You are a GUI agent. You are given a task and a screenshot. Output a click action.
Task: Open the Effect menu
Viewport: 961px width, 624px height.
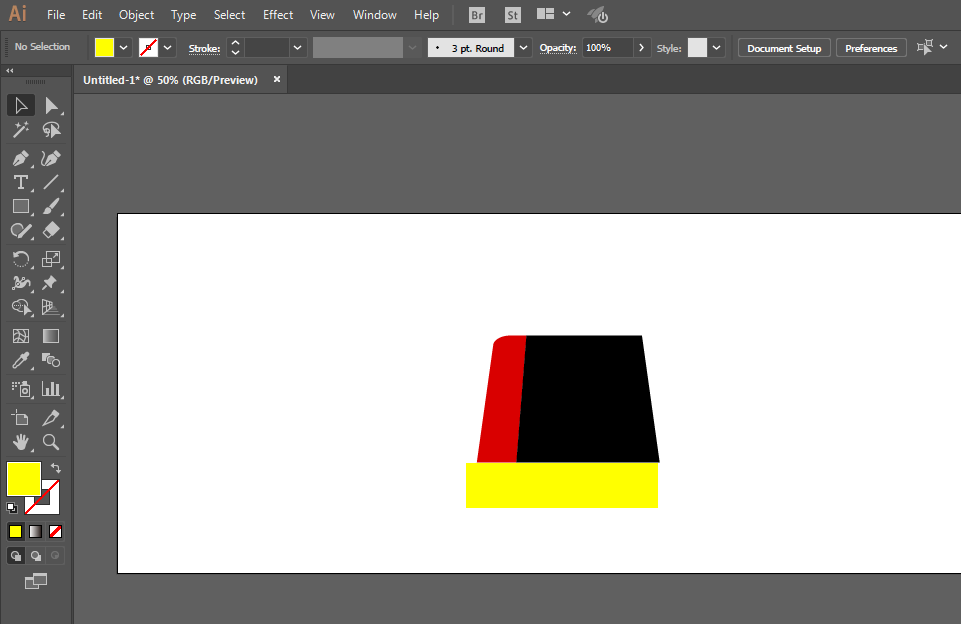pos(278,15)
